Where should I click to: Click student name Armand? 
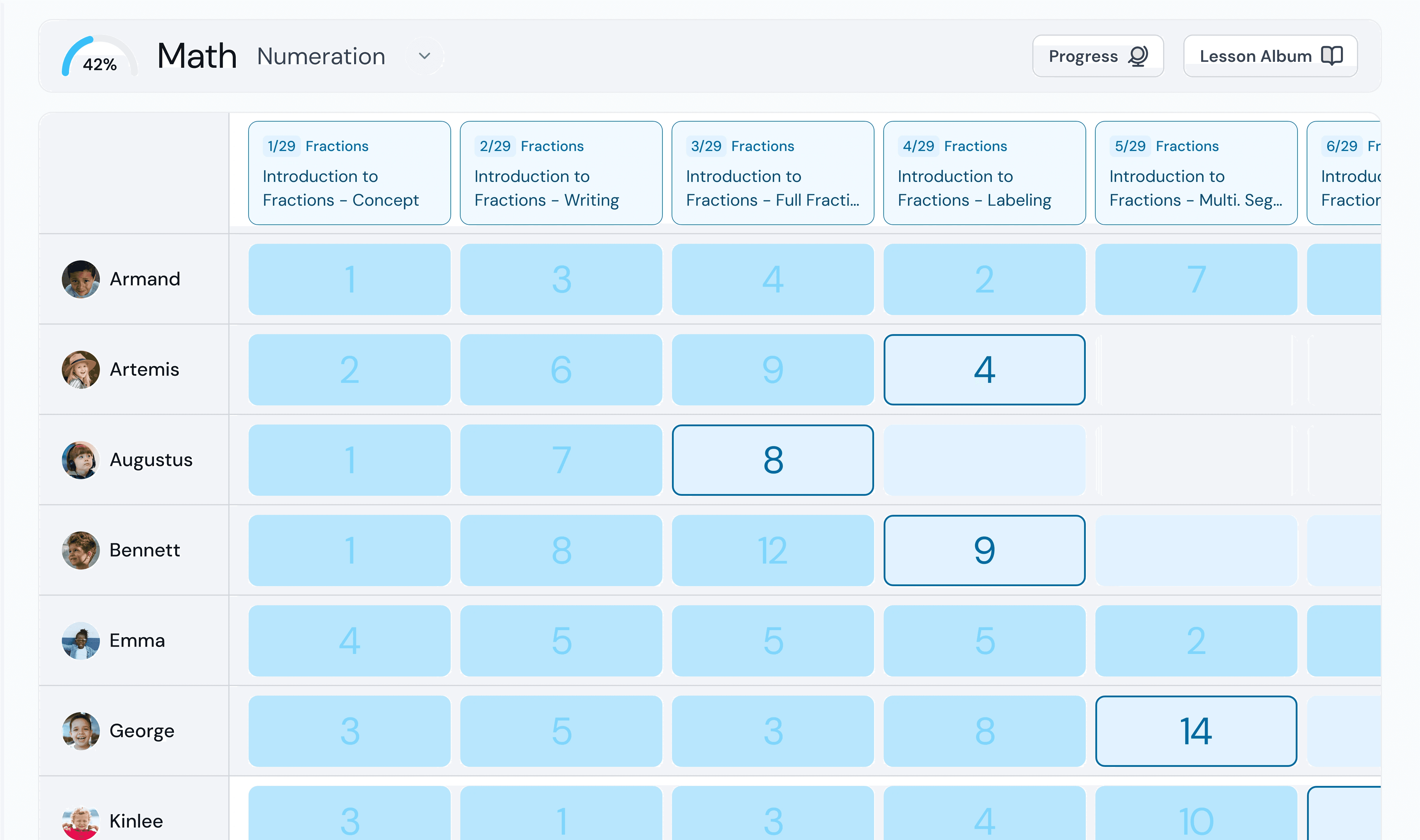pos(145,279)
